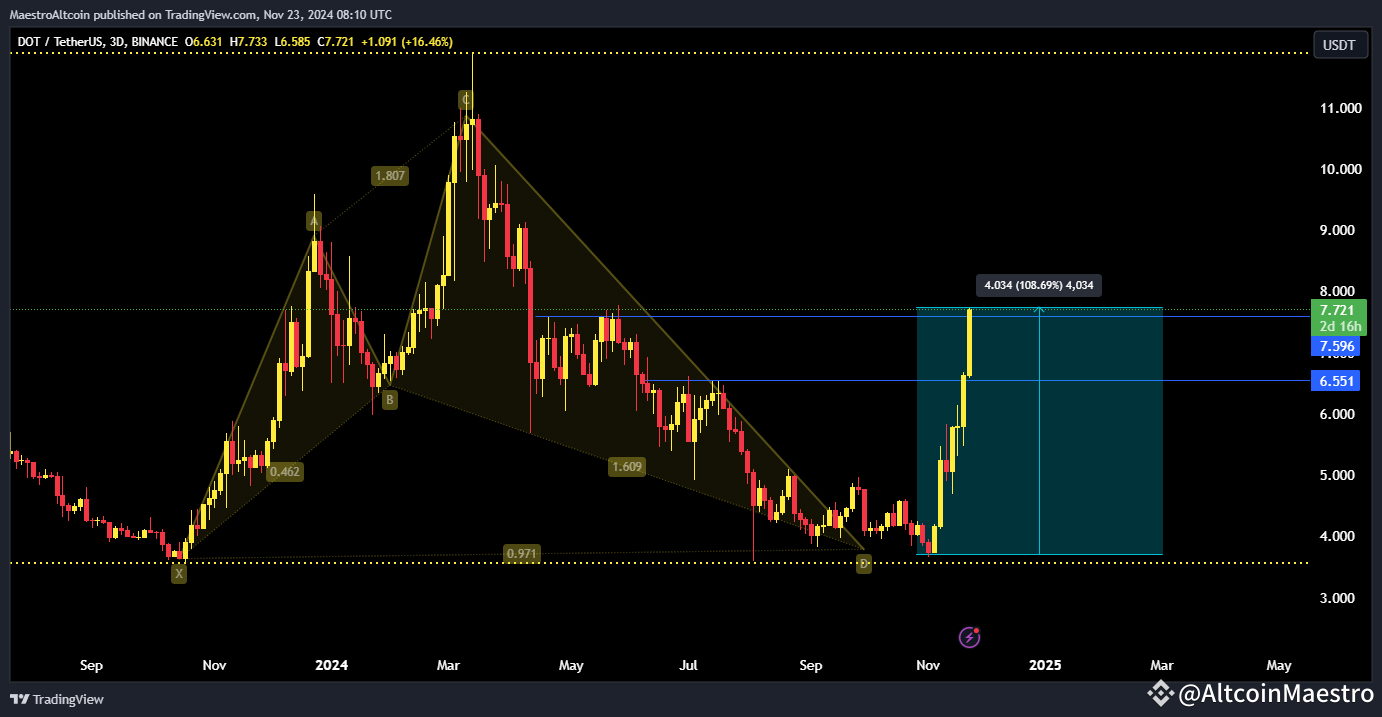The width and height of the screenshot is (1382, 717).
Task: Click the 2024 time axis label
Action: point(330,664)
